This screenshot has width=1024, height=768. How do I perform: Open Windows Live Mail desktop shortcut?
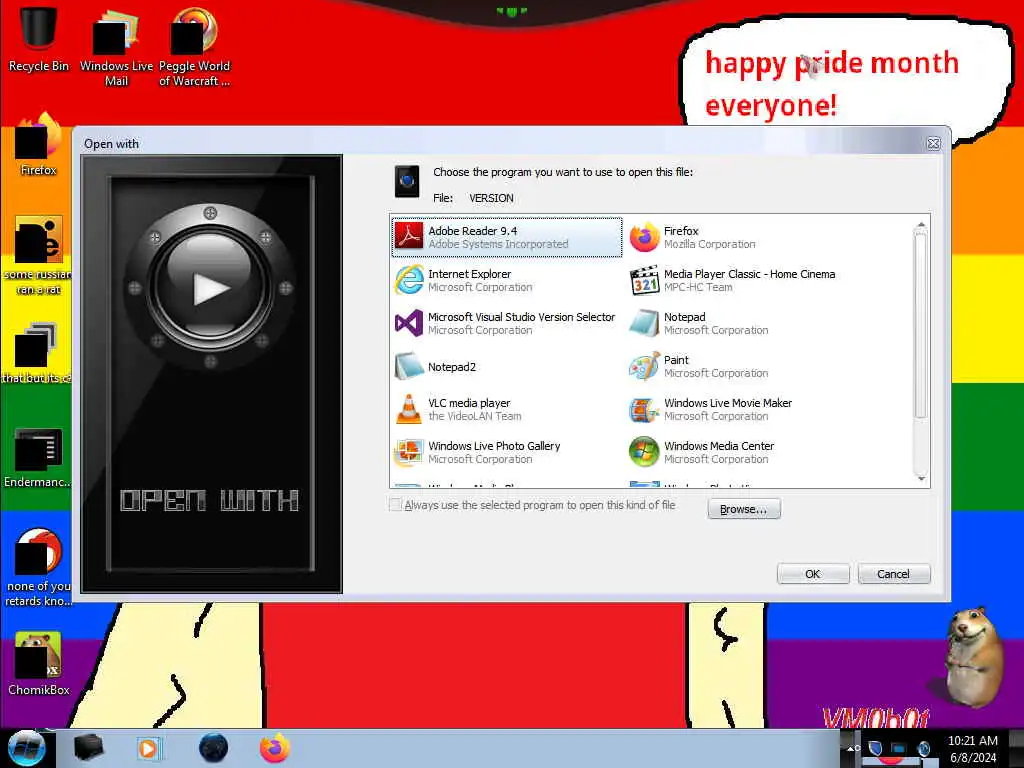coord(116,46)
